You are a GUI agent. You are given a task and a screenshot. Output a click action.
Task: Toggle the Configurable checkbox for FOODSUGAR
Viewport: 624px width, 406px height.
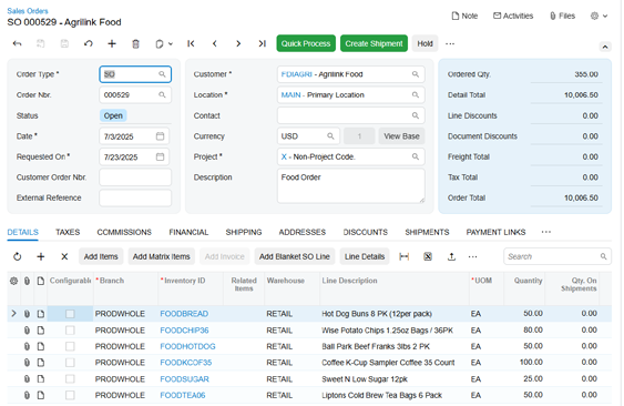click(x=70, y=379)
